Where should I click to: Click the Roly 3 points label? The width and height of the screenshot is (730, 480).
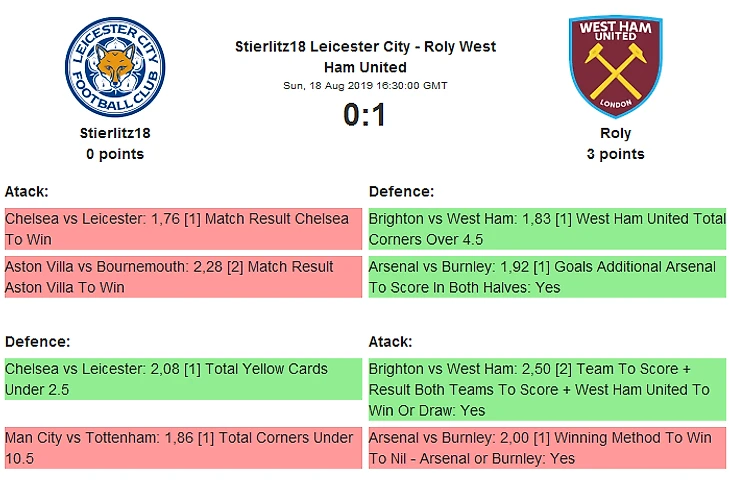coord(615,154)
